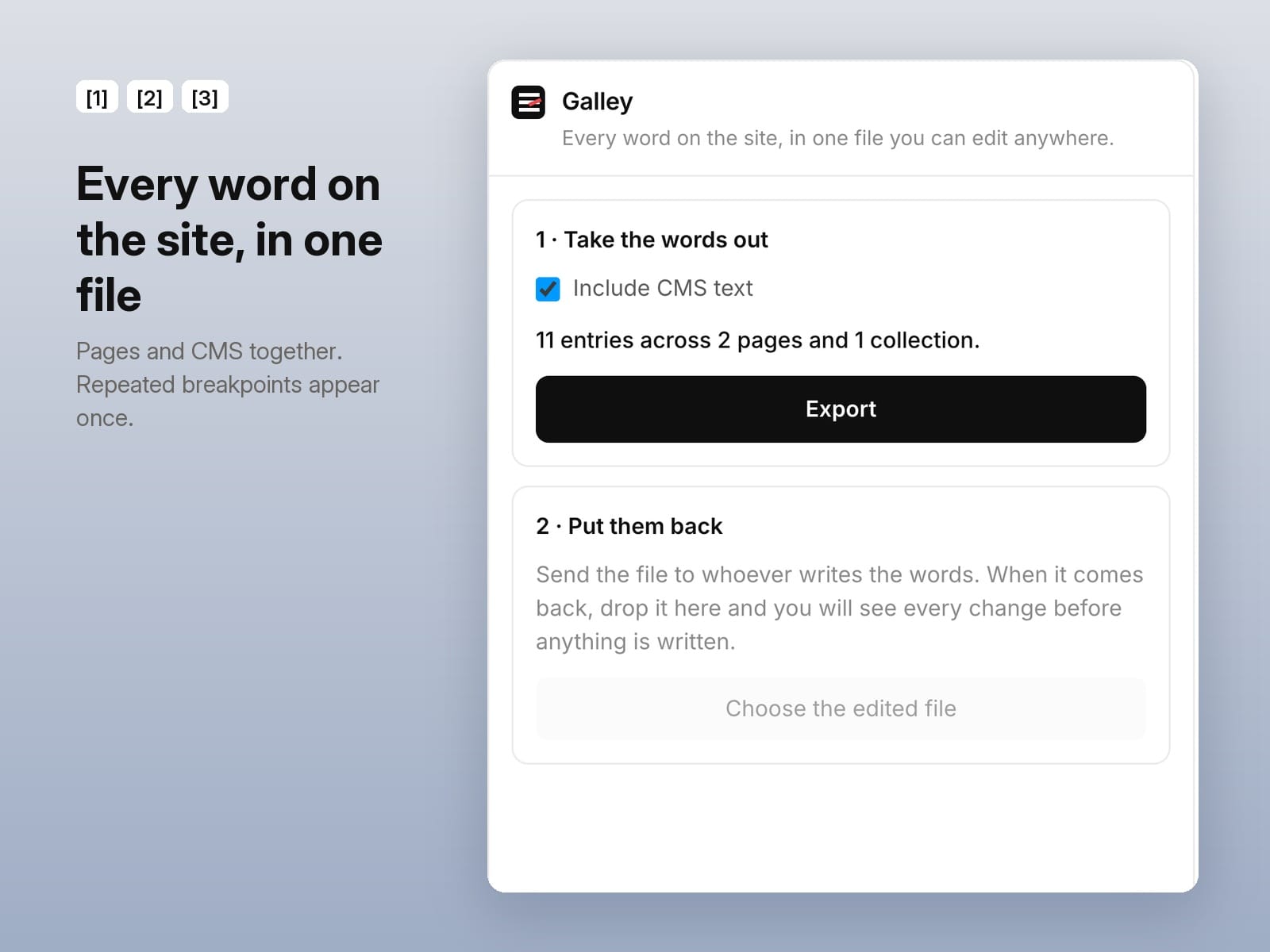1270x952 pixels.
Task: Click the black Export button
Action: click(x=841, y=409)
